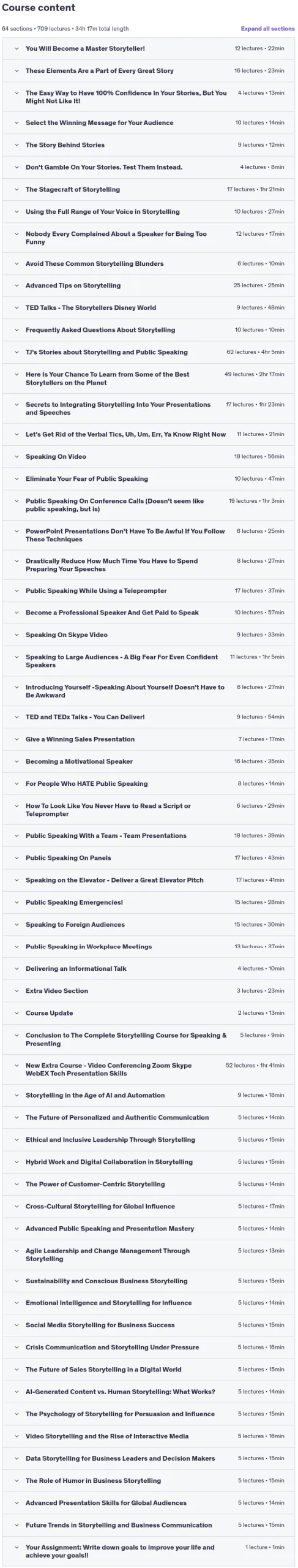Expand all sections link
This screenshot has width=298, height=1568.
coord(267,29)
